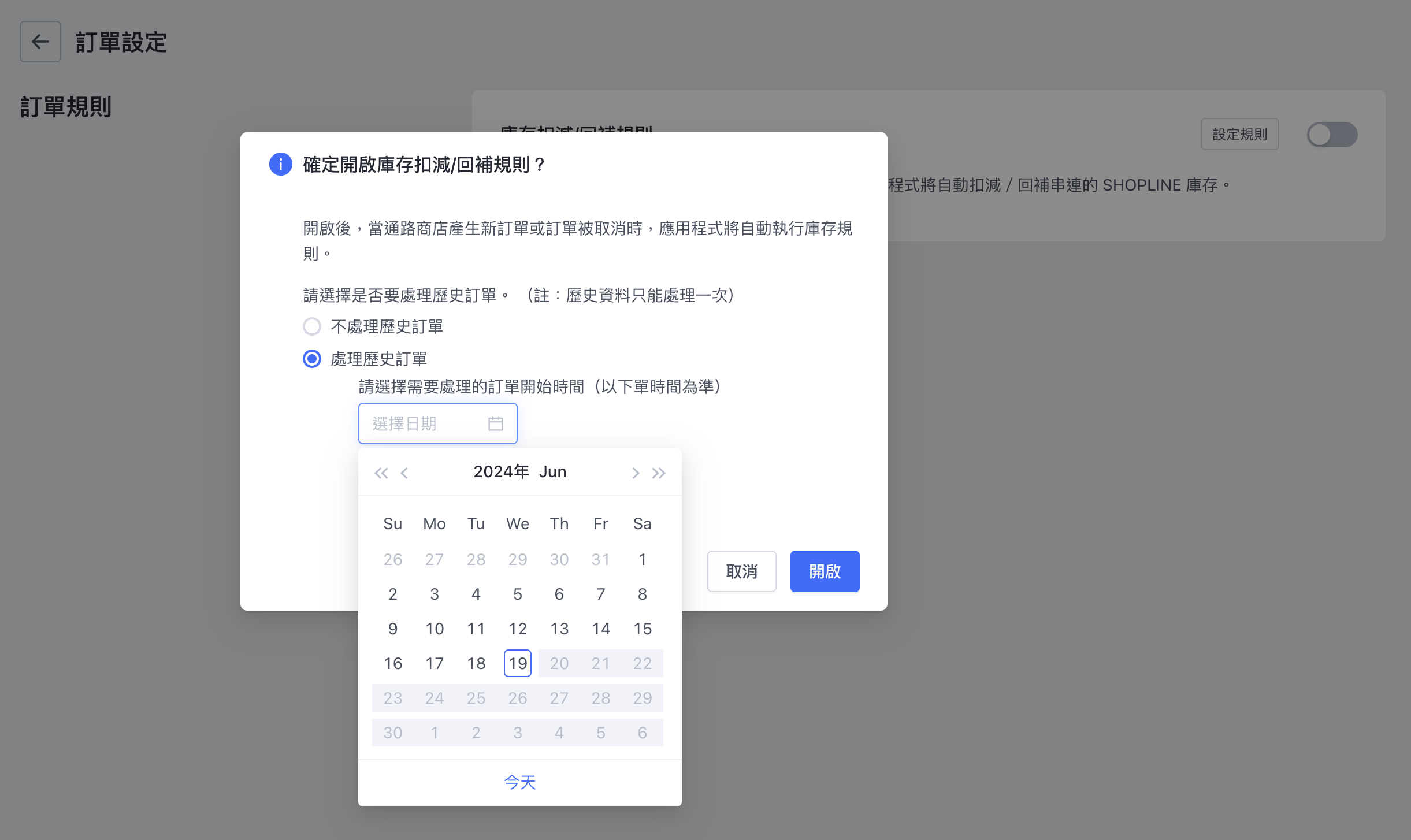Image resolution: width=1411 pixels, height=840 pixels.
Task: Pick June 19 in the calendar
Action: (x=518, y=663)
